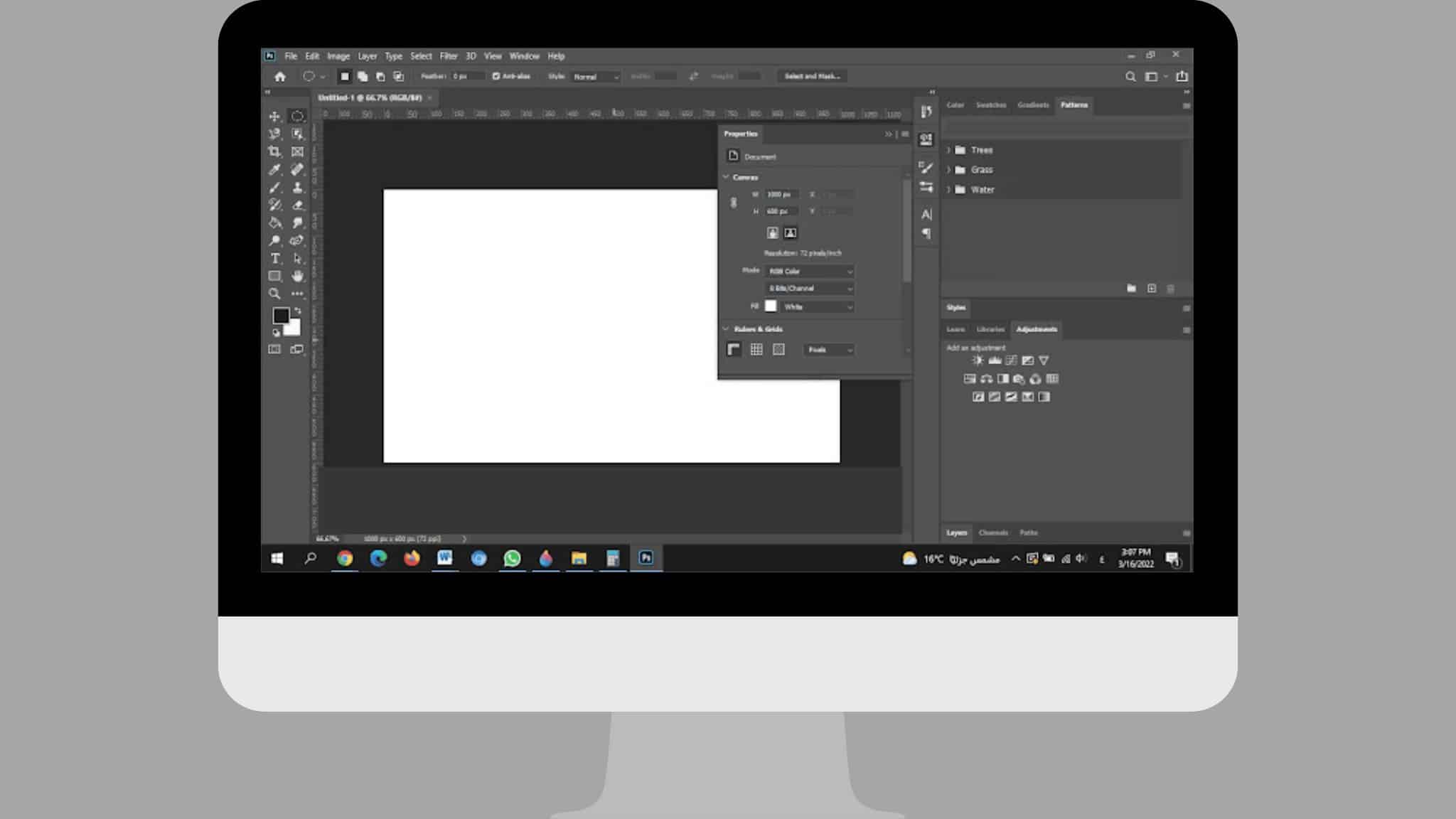Viewport: 1456px width, 819px height.
Task: Toggle the grid display icon
Action: click(756, 349)
